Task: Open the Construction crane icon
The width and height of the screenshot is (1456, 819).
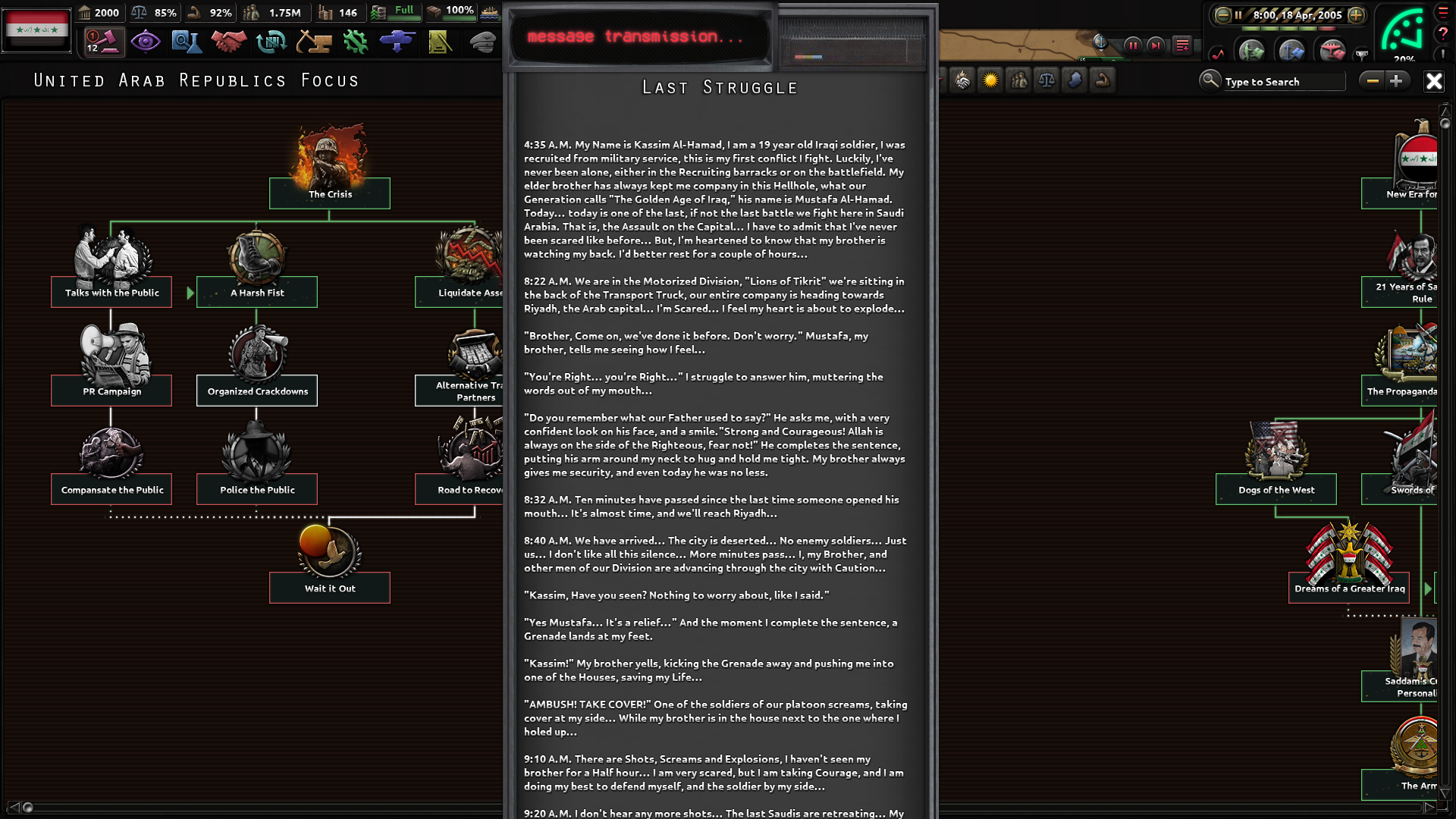Action: tap(313, 41)
